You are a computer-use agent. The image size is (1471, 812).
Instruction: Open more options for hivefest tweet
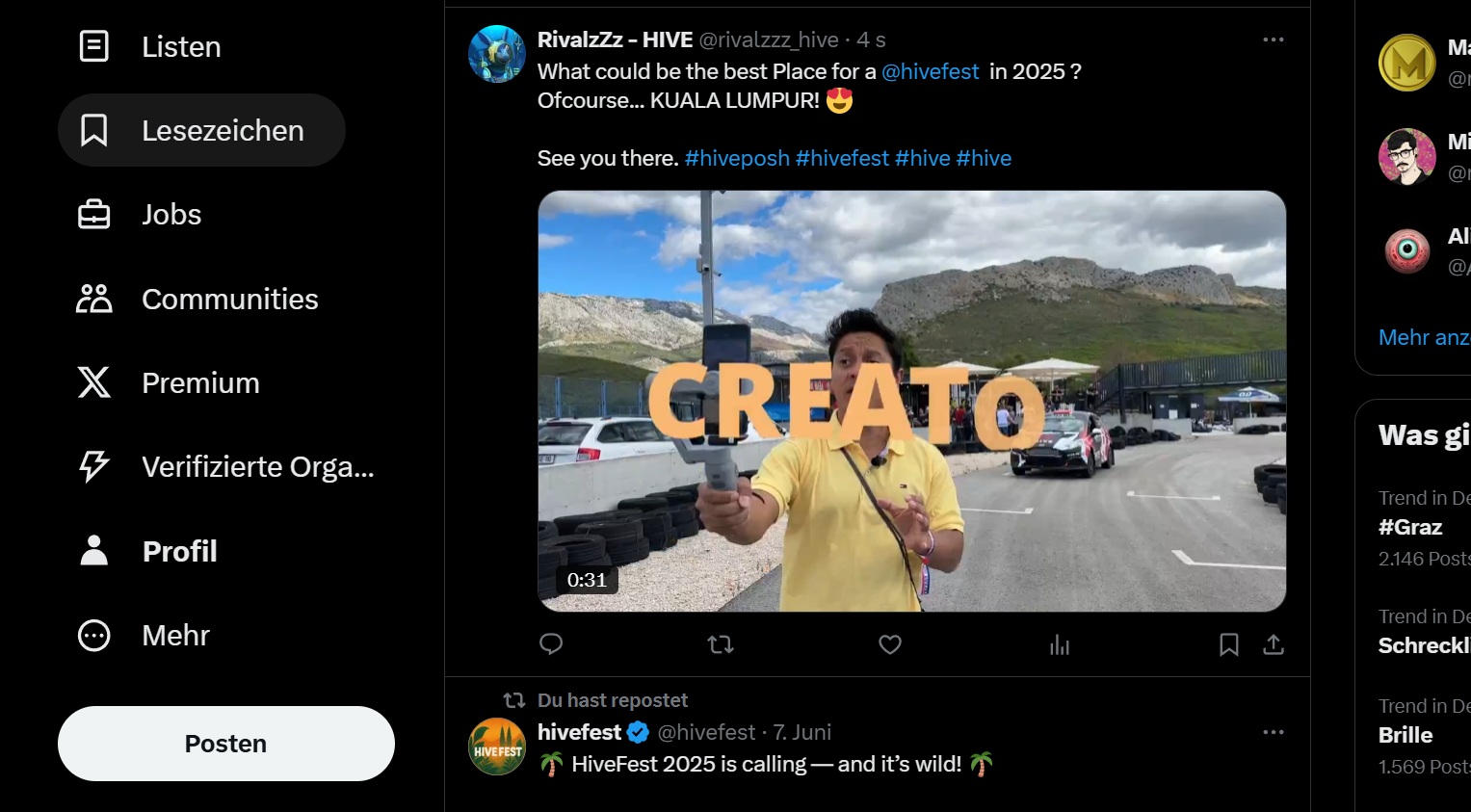coord(1274,732)
